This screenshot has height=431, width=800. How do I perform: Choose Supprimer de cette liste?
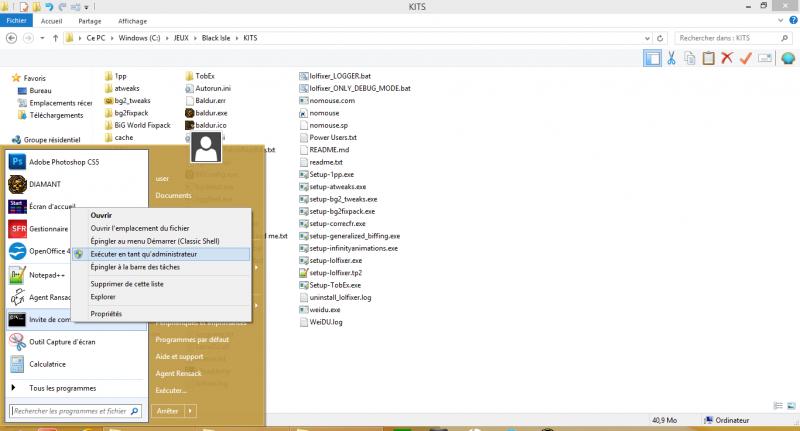point(161,284)
